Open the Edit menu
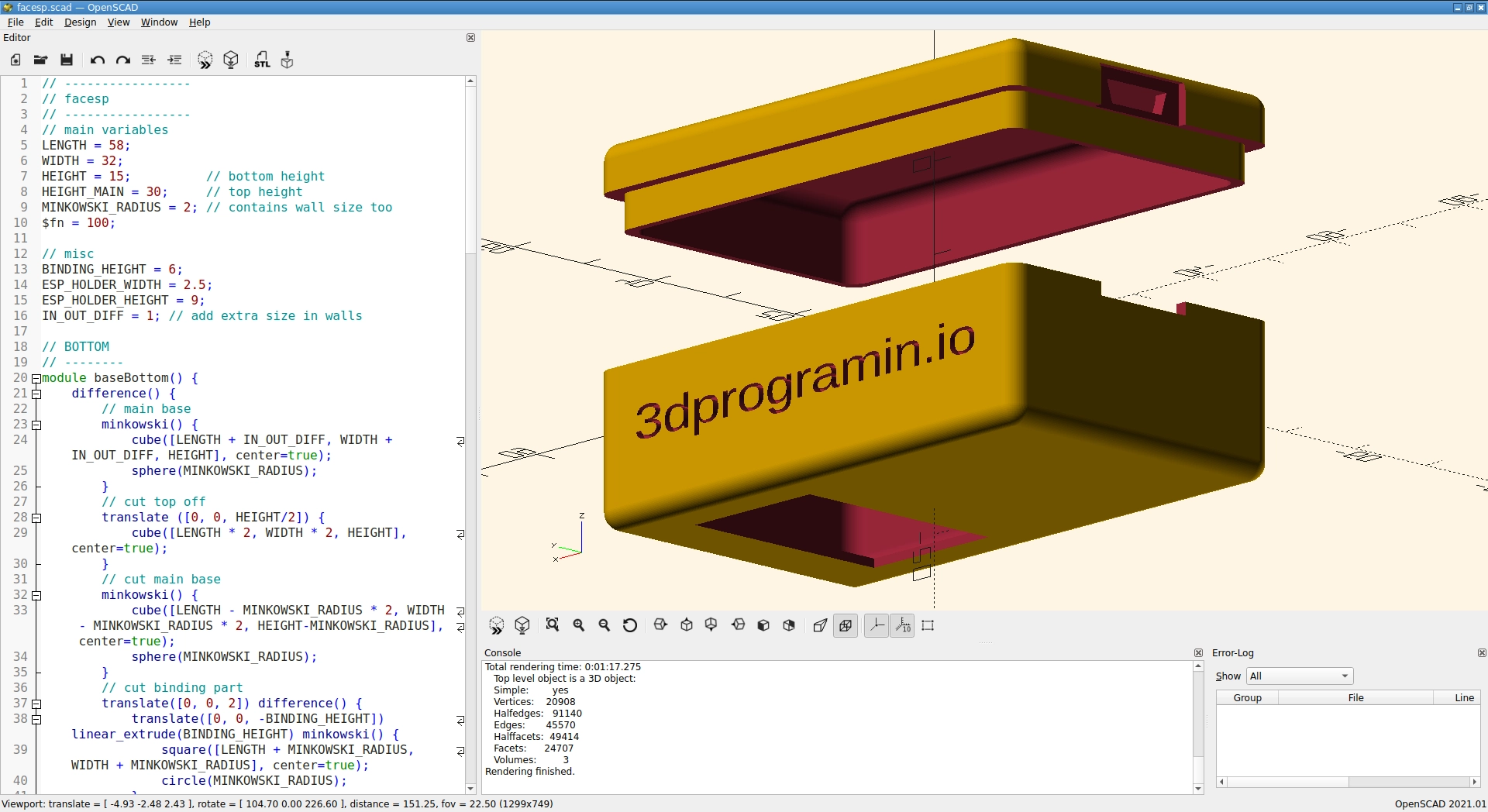 [43, 22]
